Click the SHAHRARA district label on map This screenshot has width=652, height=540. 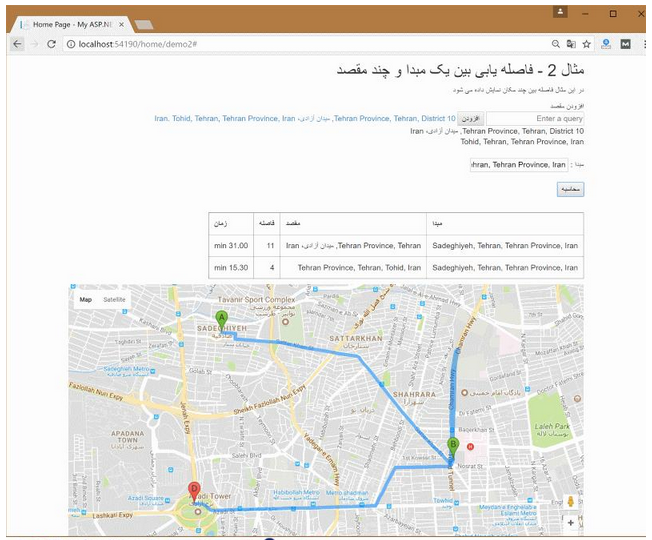point(414,394)
